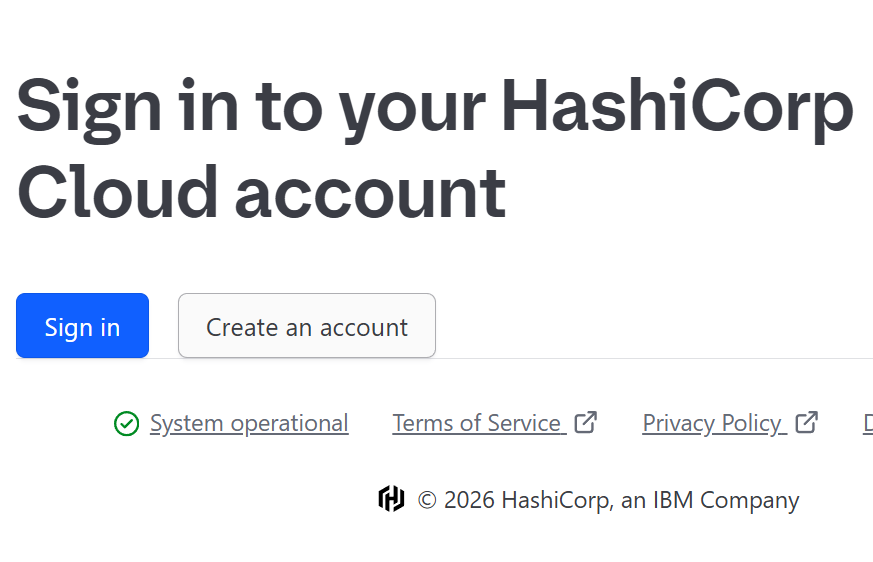Open the System operational status link
873x562 pixels.
point(249,423)
